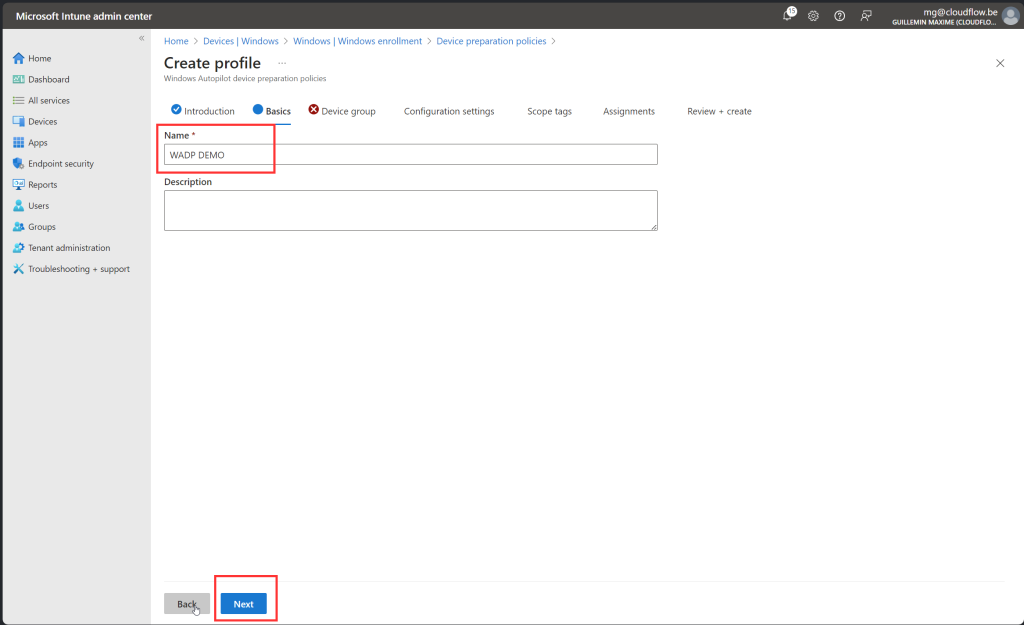Click the All services list icon

click(x=18, y=100)
